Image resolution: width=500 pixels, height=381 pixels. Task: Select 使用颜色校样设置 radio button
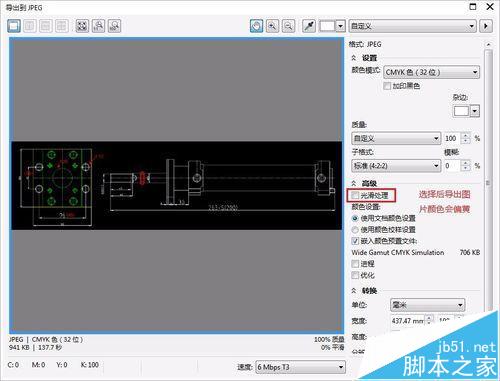pos(355,230)
